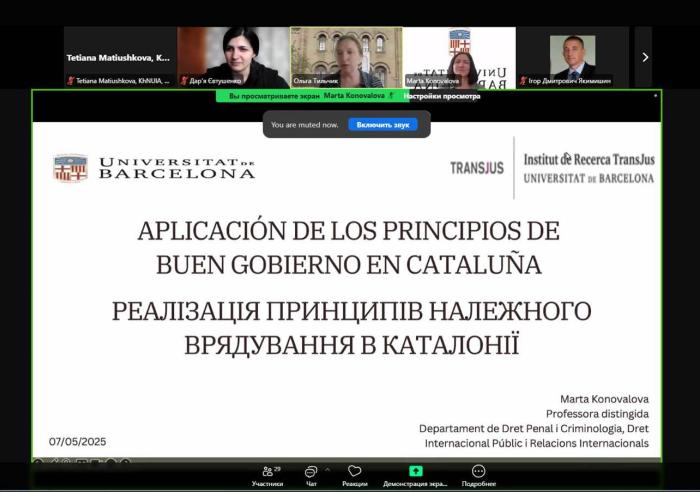Screen dimensions: 700x492
Task: Show next participants with right arrow
Action: (645, 57)
